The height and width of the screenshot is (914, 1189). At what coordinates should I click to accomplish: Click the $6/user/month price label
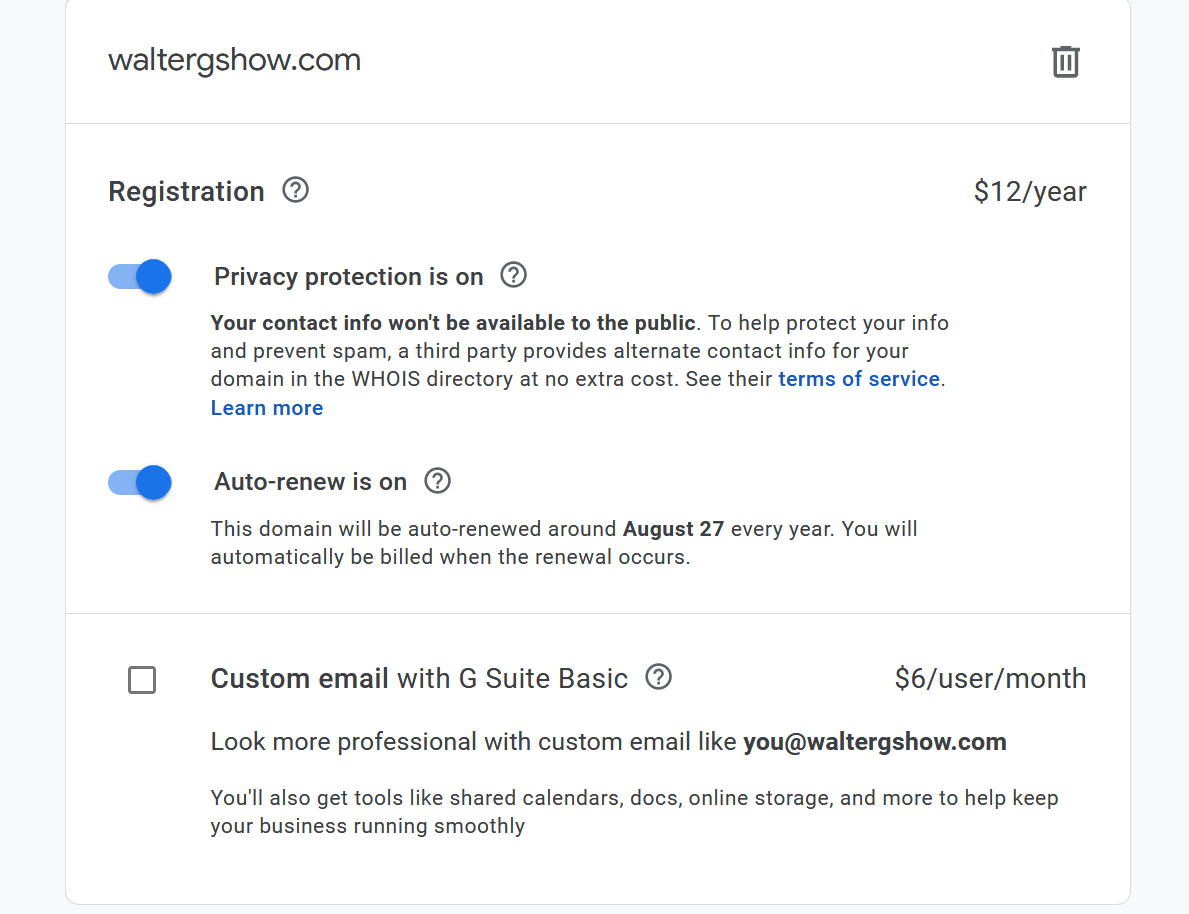coord(989,678)
